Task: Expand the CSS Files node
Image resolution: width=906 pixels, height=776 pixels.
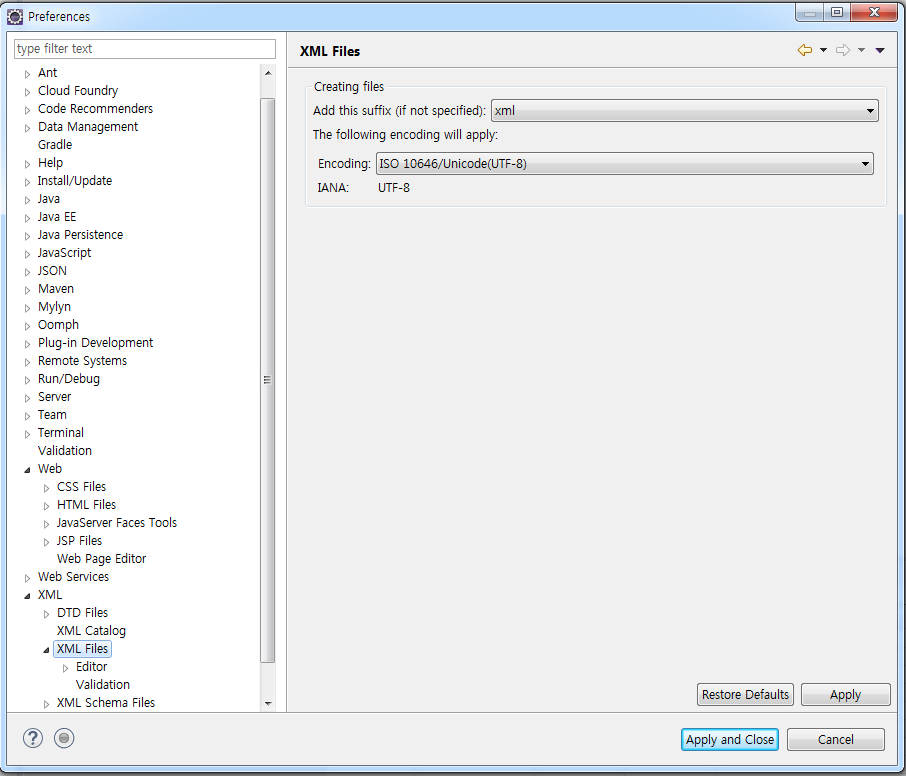Action: click(x=46, y=488)
